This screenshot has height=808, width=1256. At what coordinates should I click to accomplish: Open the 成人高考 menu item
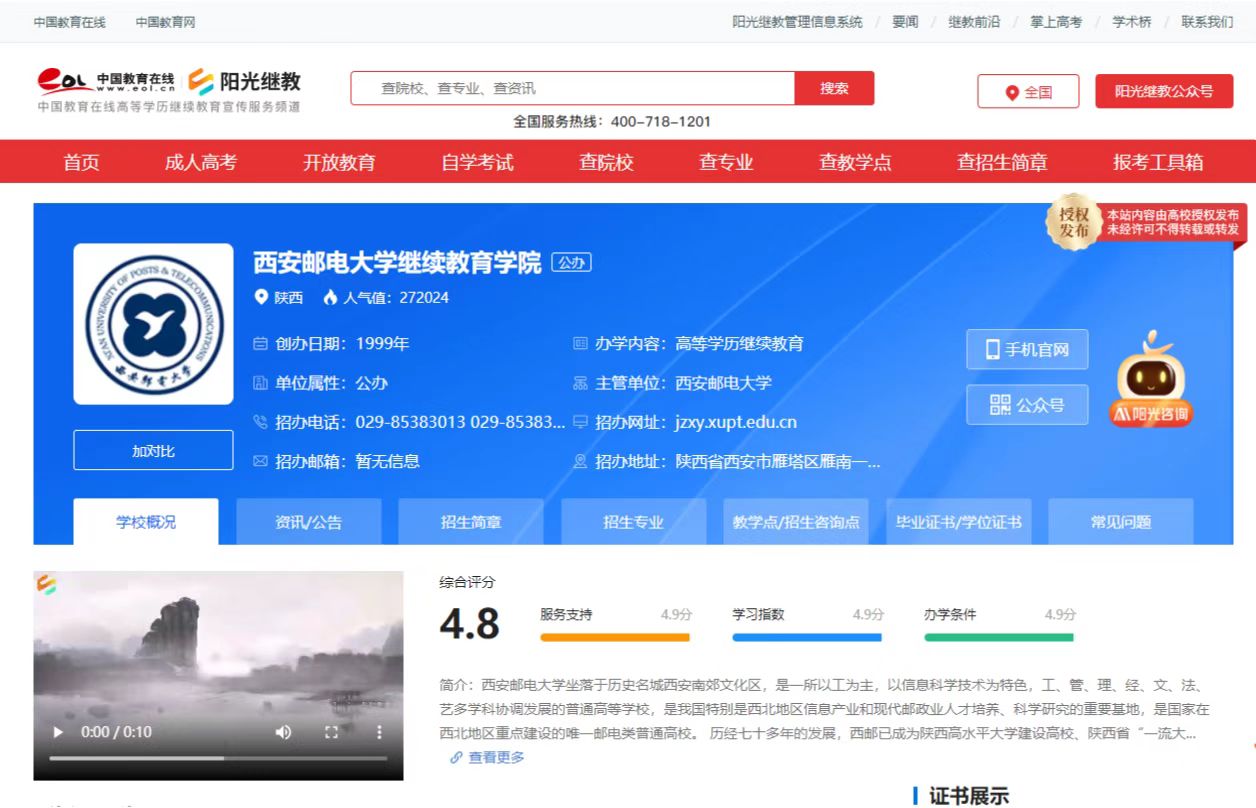point(201,162)
